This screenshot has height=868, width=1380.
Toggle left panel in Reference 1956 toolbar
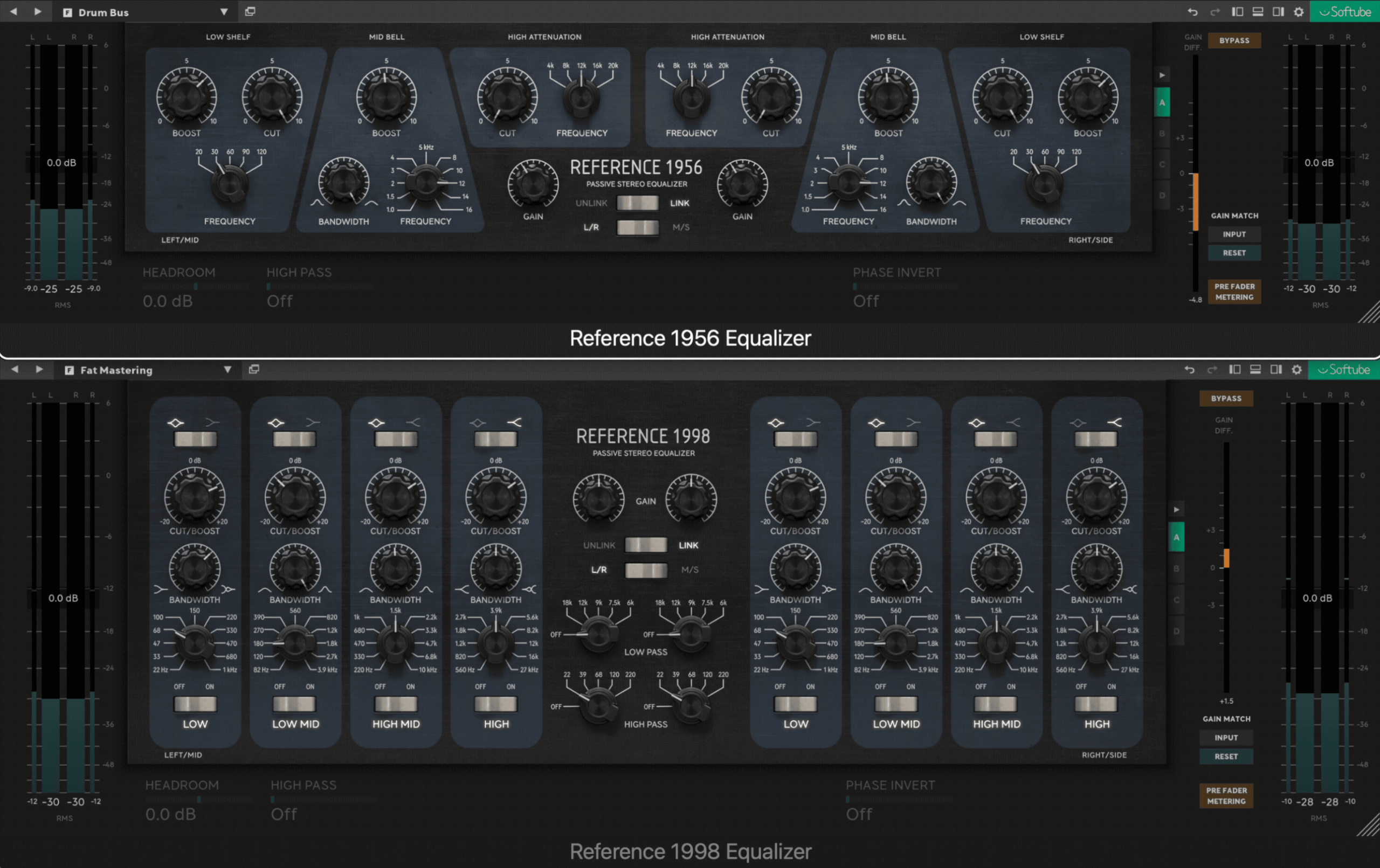(x=1237, y=11)
